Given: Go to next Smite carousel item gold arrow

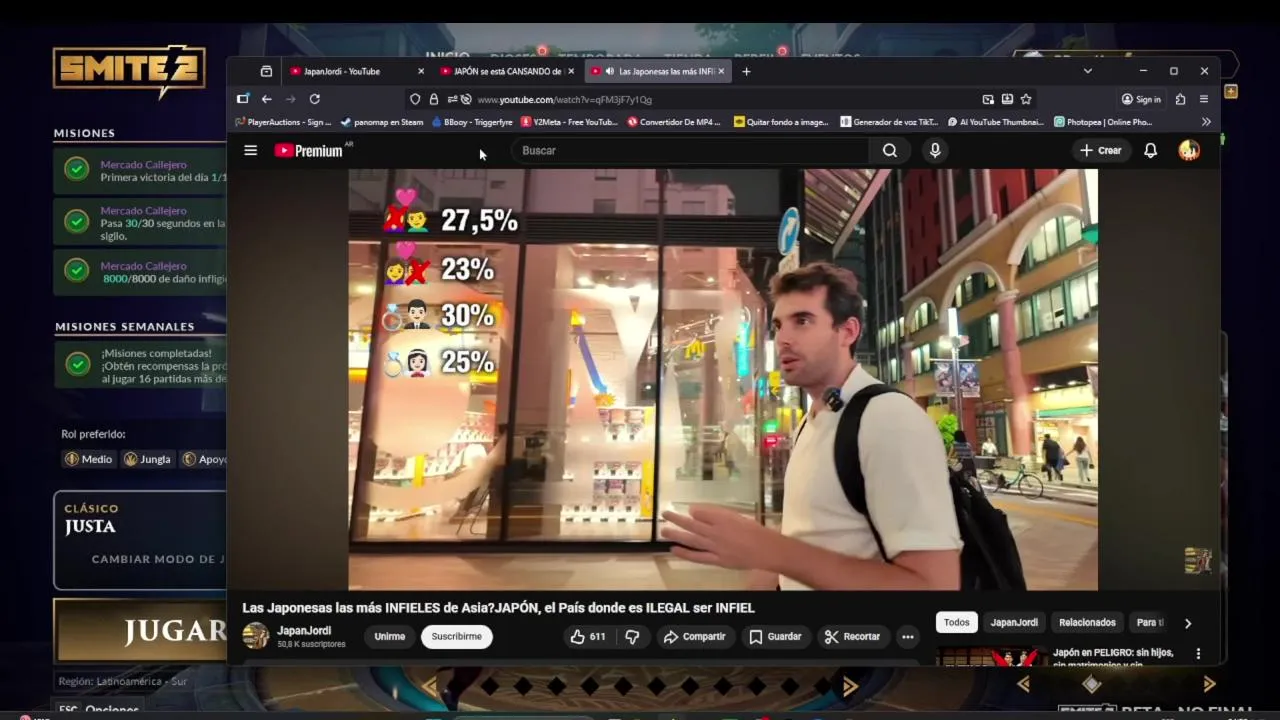Looking at the screenshot, I should point(850,686).
